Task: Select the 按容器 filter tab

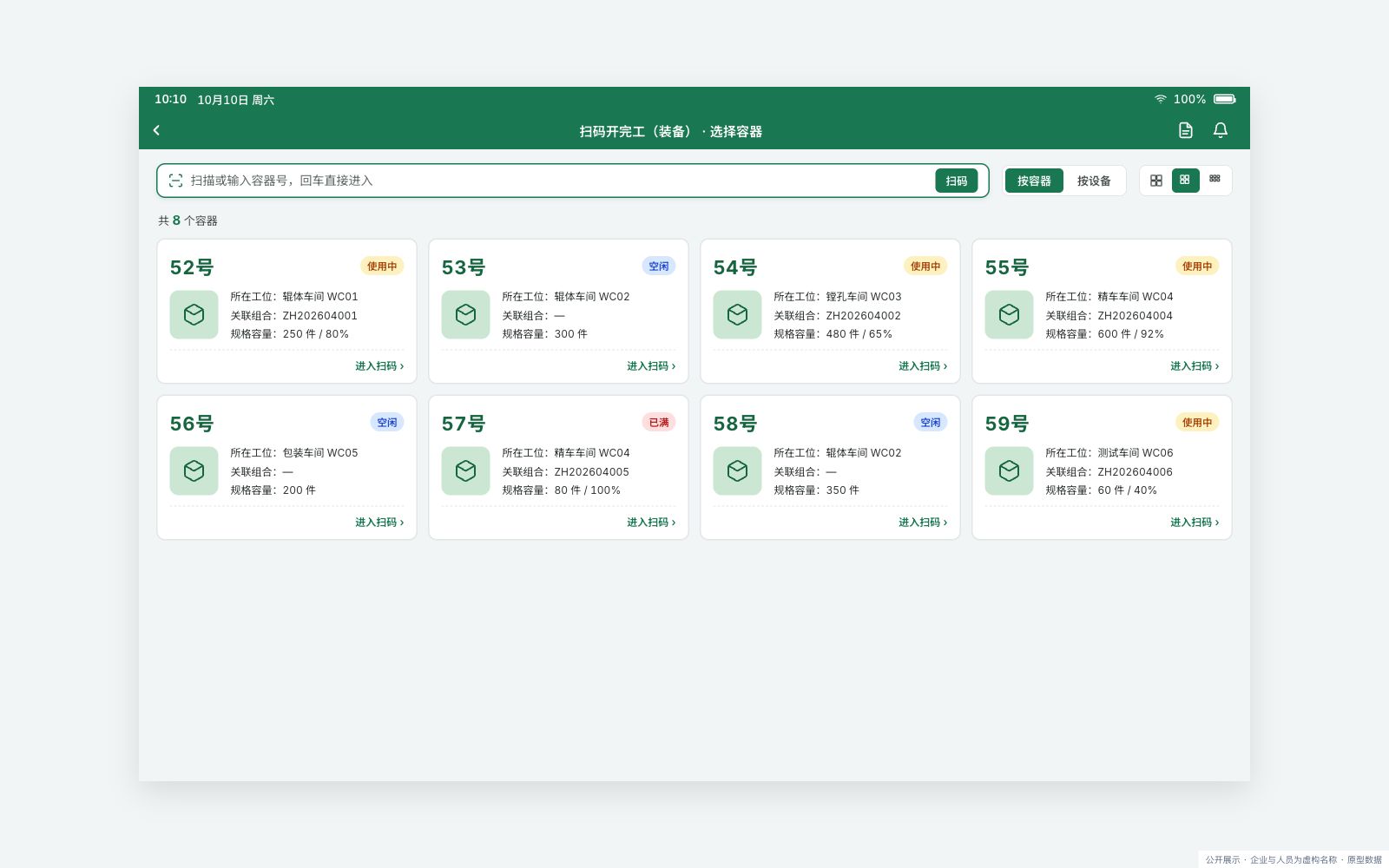Action: [1034, 181]
